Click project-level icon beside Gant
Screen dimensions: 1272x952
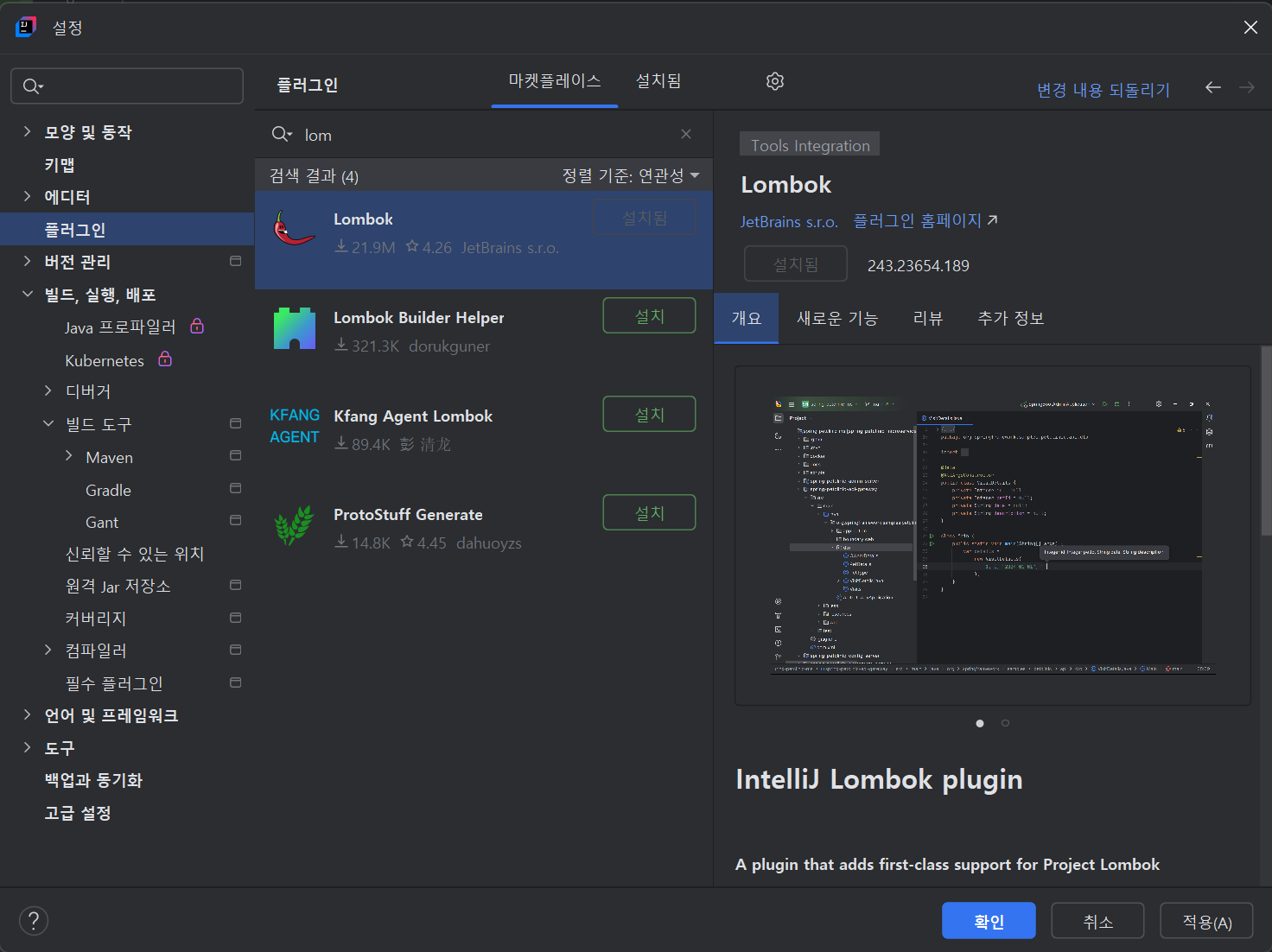click(x=235, y=520)
